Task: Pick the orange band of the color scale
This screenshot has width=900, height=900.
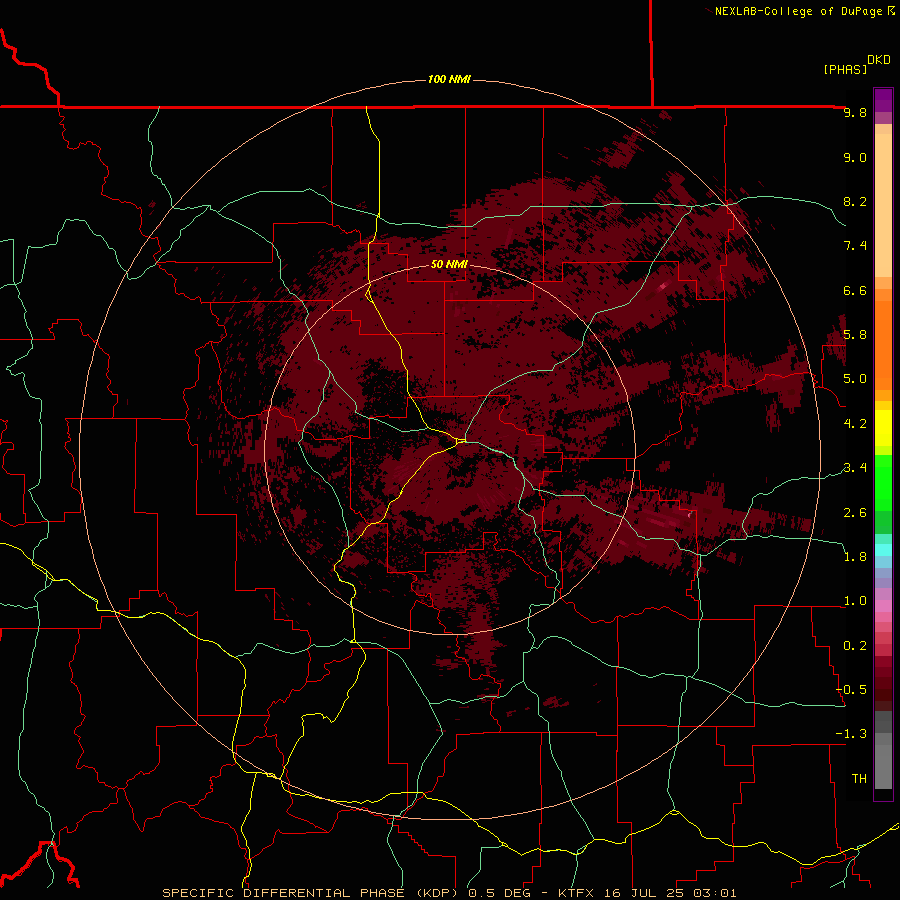Action: 883,346
